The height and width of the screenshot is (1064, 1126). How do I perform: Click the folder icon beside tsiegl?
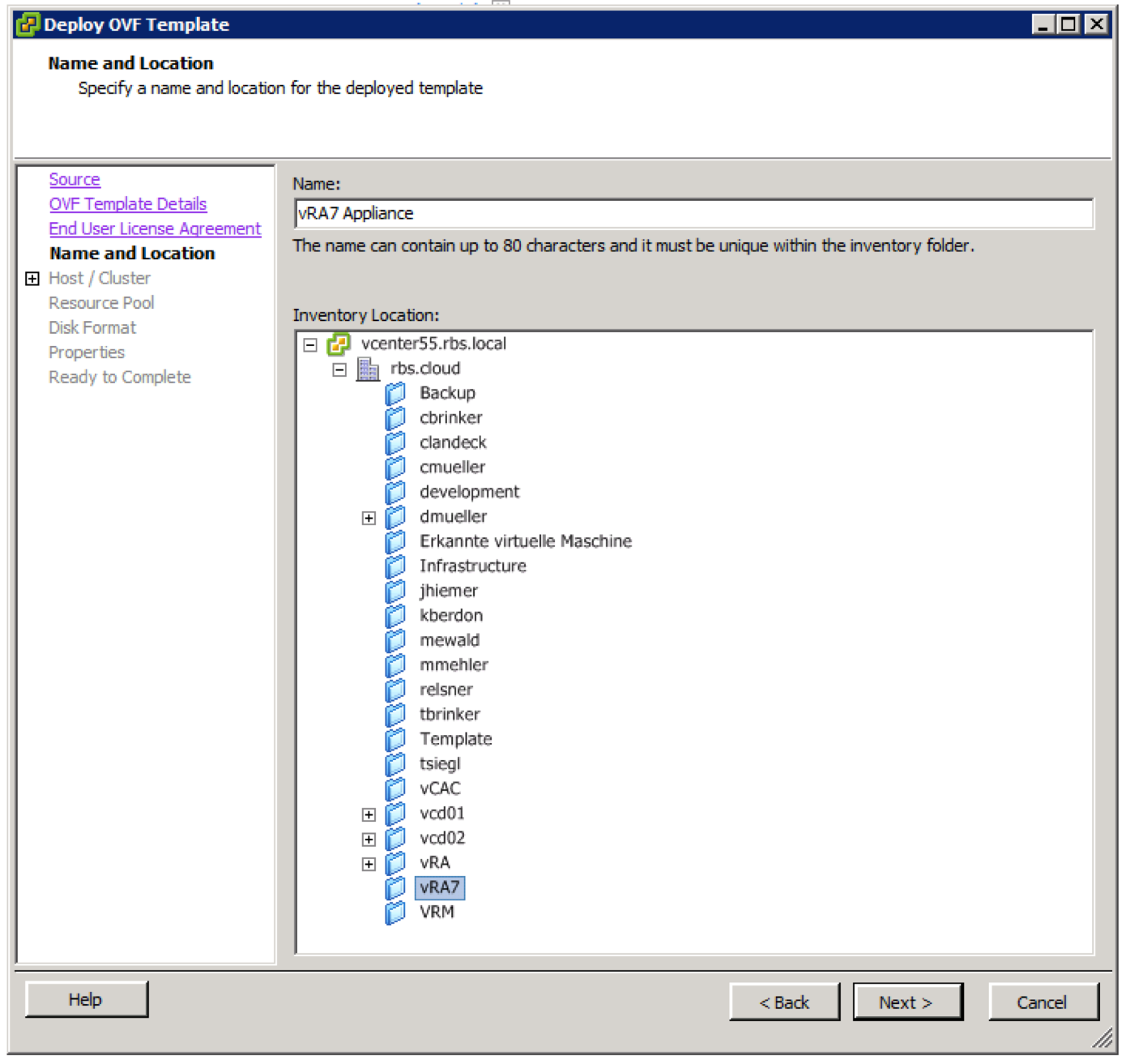click(x=395, y=764)
